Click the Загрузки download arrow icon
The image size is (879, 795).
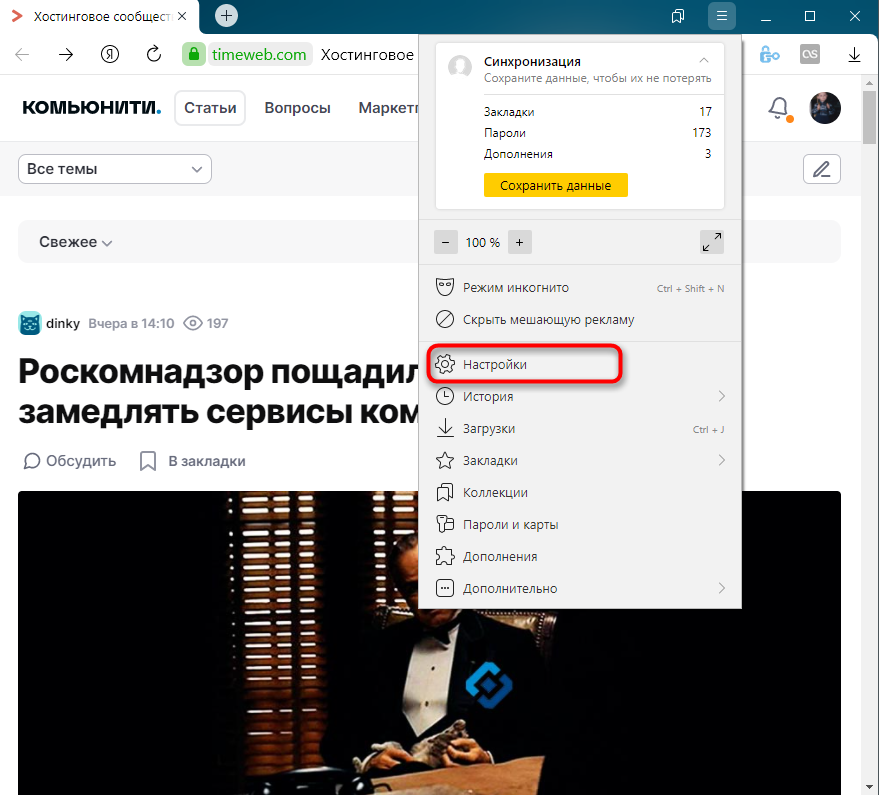(446, 429)
